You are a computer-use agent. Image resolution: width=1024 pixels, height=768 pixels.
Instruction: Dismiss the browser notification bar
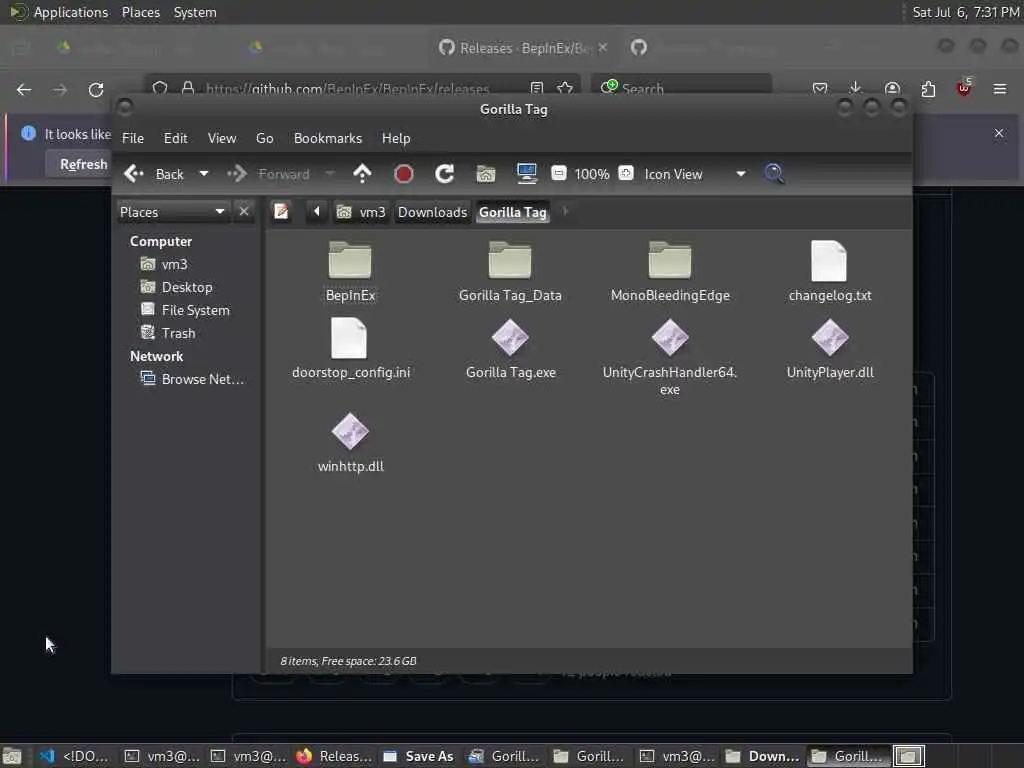[x=999, y=133]
